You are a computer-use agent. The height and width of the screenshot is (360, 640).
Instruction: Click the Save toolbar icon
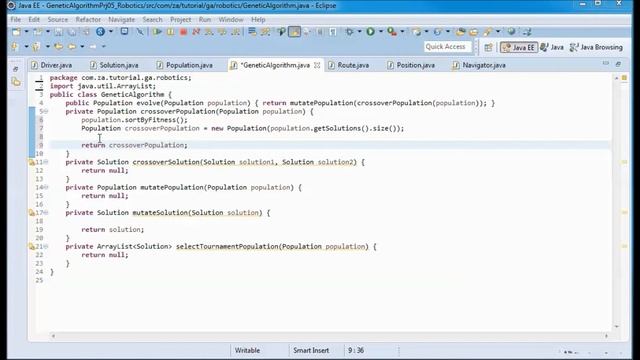pyautogui.click(x=58, y=32)
